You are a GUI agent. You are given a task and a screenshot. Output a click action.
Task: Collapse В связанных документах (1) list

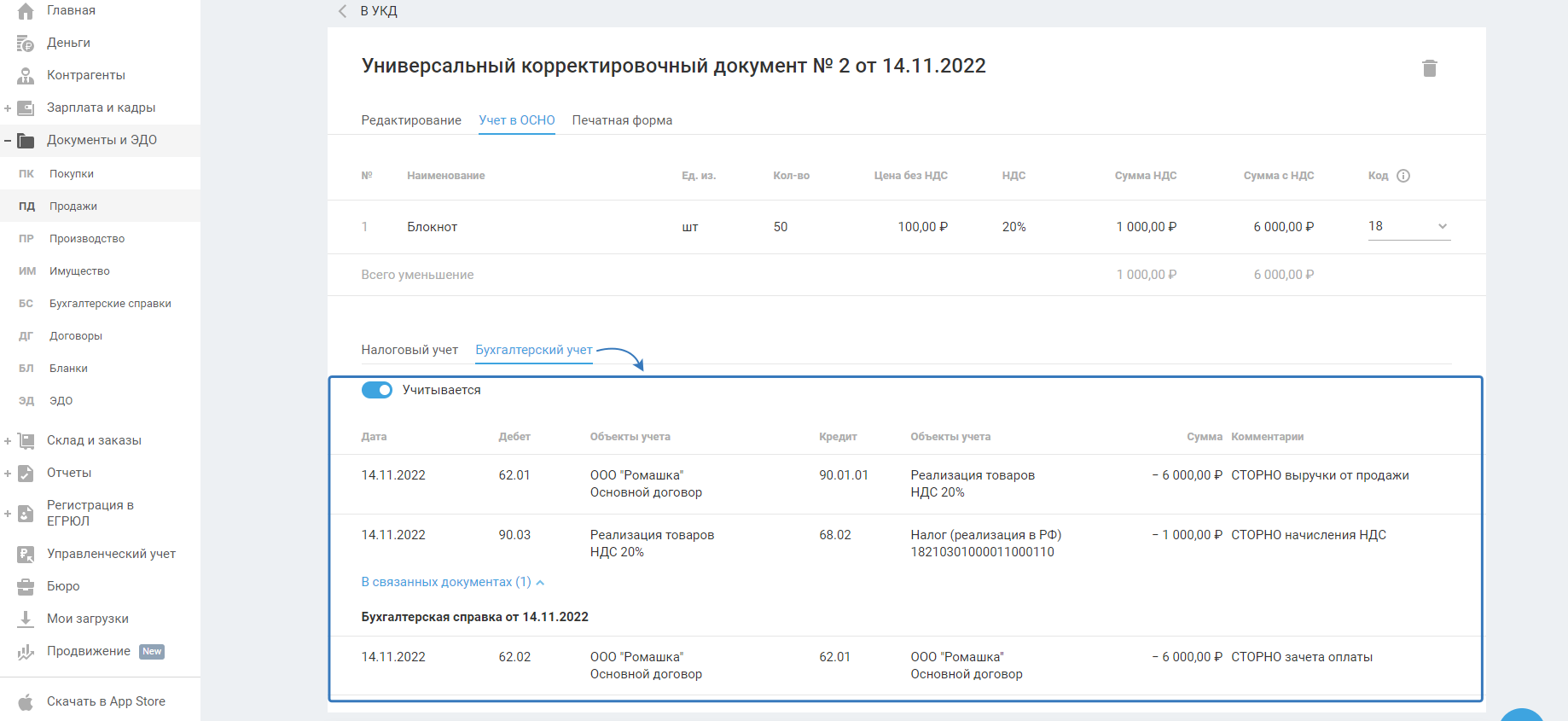pos(453,582)
